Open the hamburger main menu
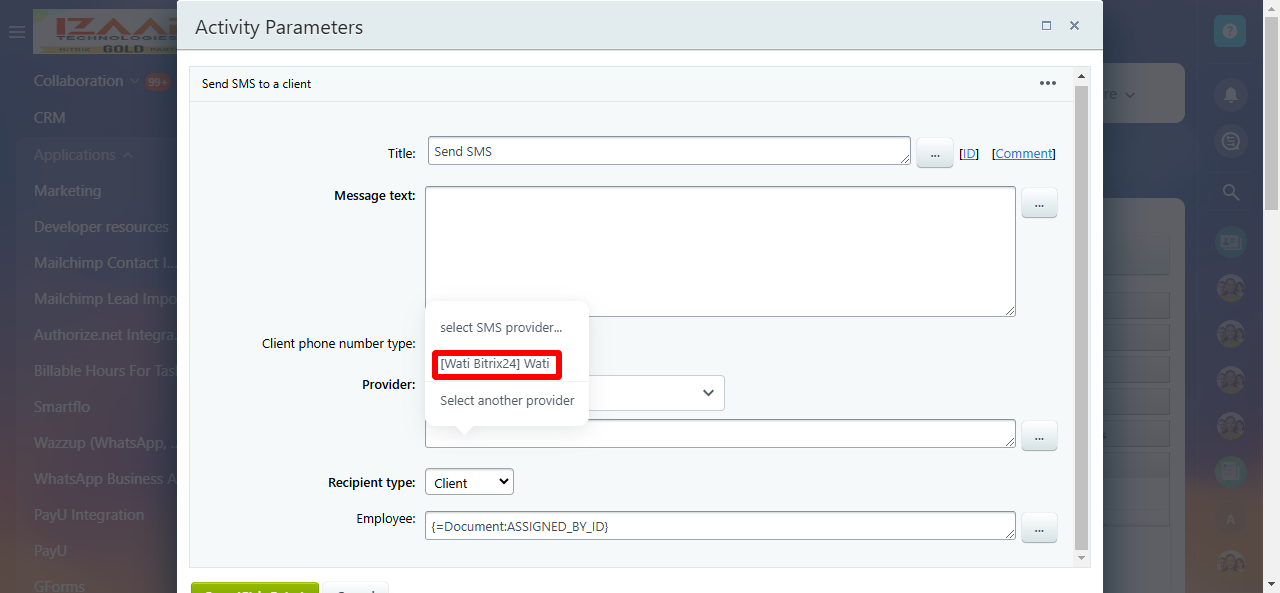The height and width of the screenshot is (593, 1280). coord(16,32)
